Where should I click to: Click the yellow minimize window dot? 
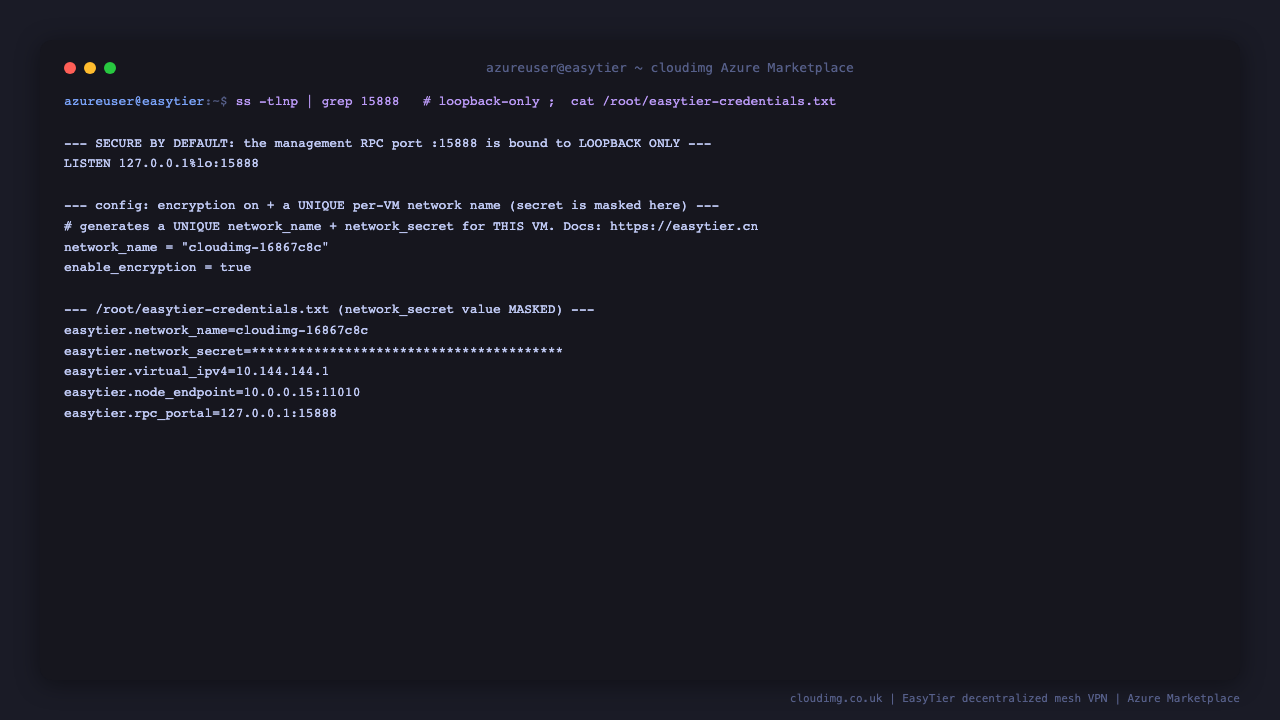(x=90, y=68)
